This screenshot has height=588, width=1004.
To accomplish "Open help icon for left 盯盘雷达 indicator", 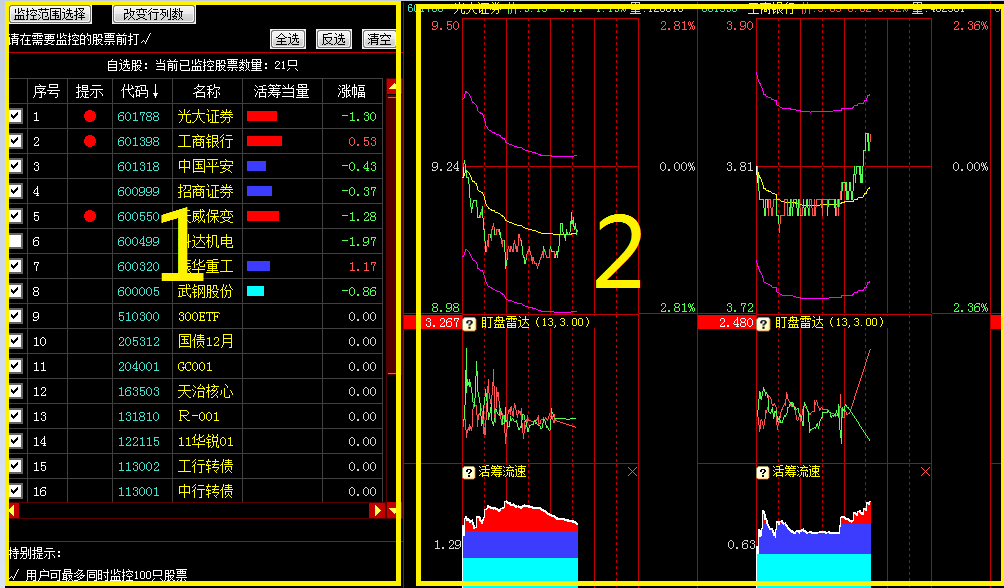I will coord(468,323).
